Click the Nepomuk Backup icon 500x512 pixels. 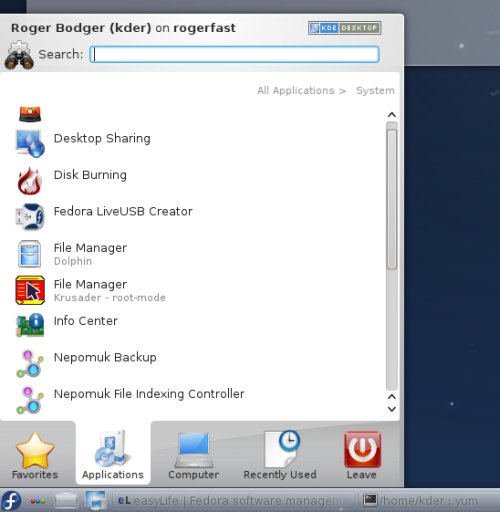click(x=30, y=363)
